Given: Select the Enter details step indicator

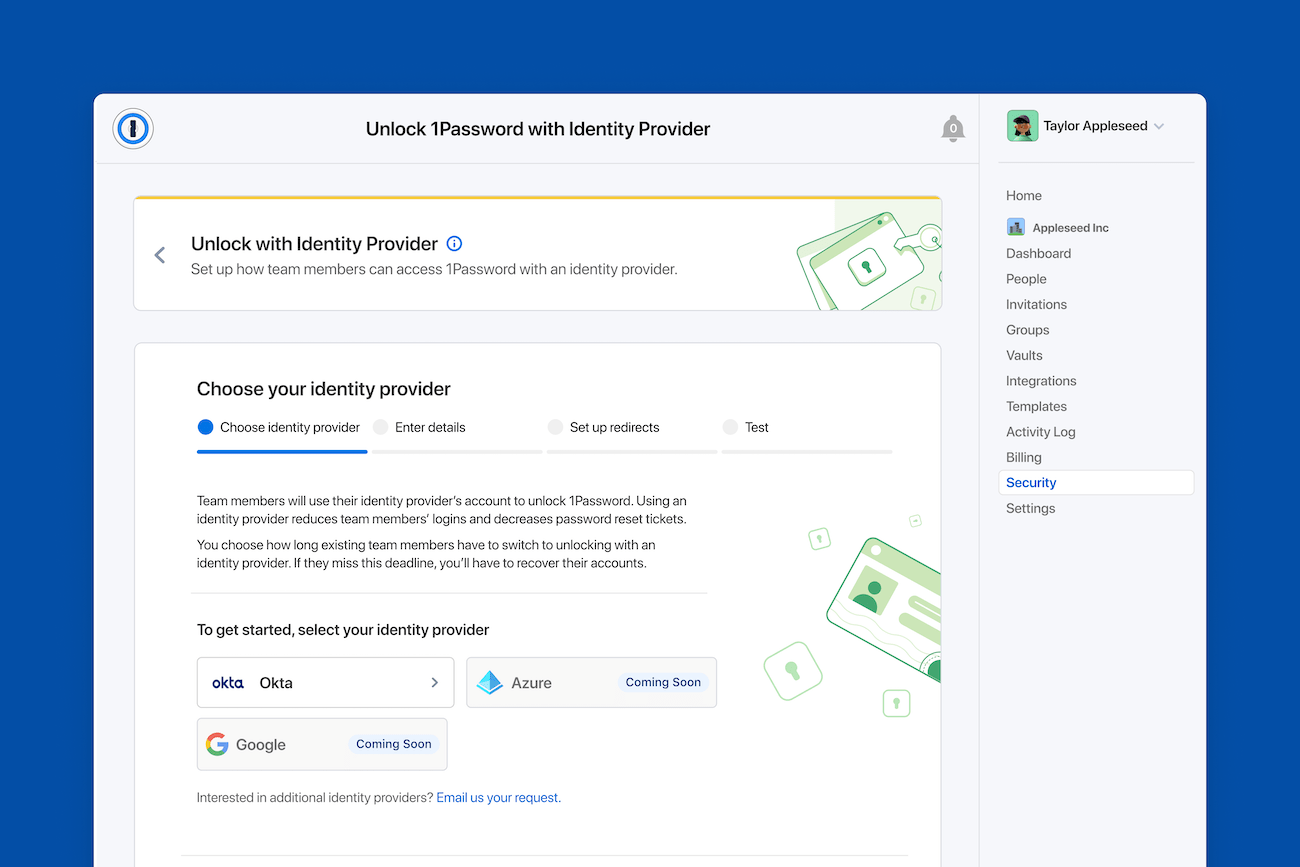Looking at the screenshot, I should click(x=381, y=427).
